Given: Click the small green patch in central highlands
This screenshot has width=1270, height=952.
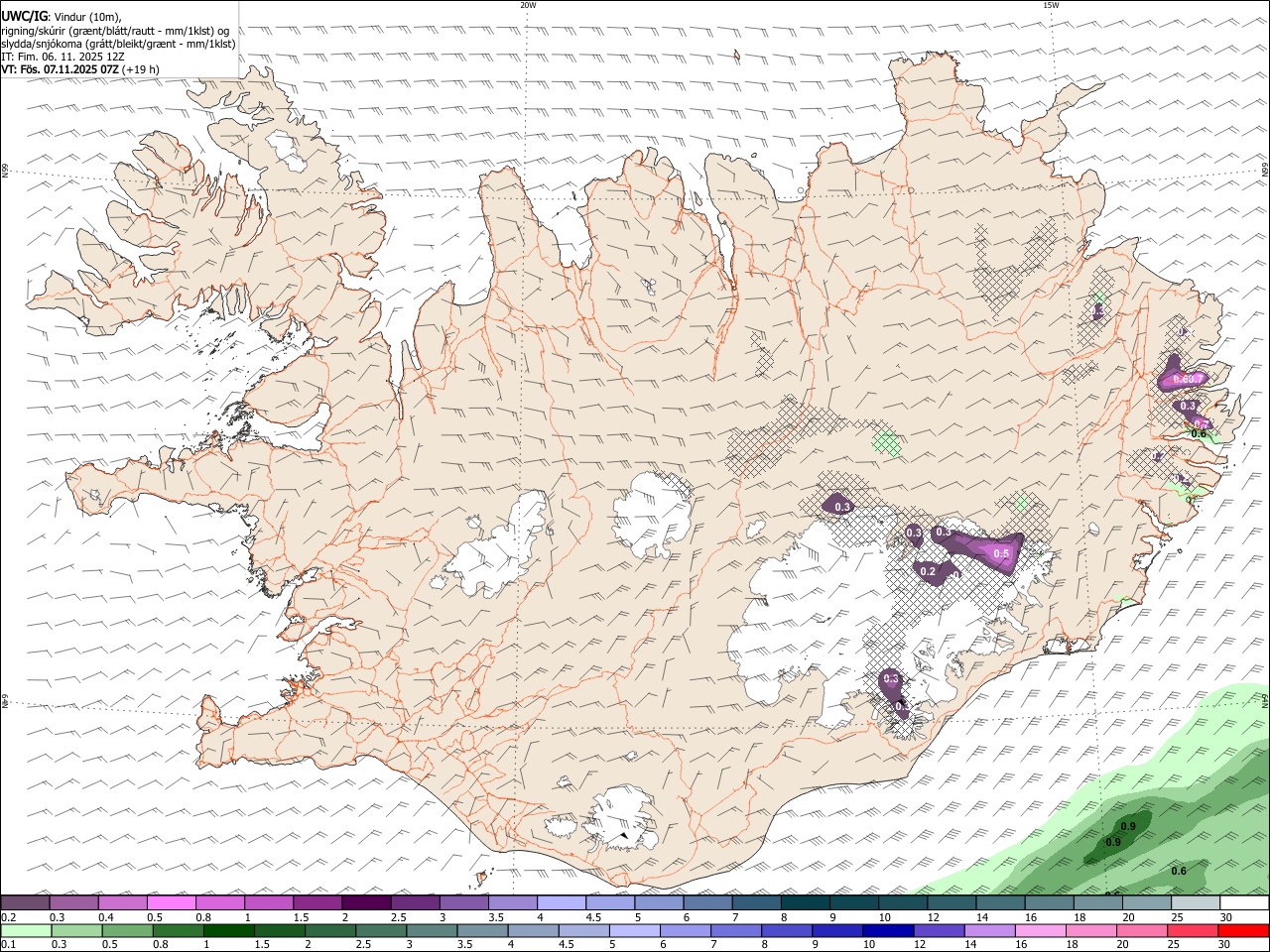Looking at the screenshot, I should coord(885,442).
